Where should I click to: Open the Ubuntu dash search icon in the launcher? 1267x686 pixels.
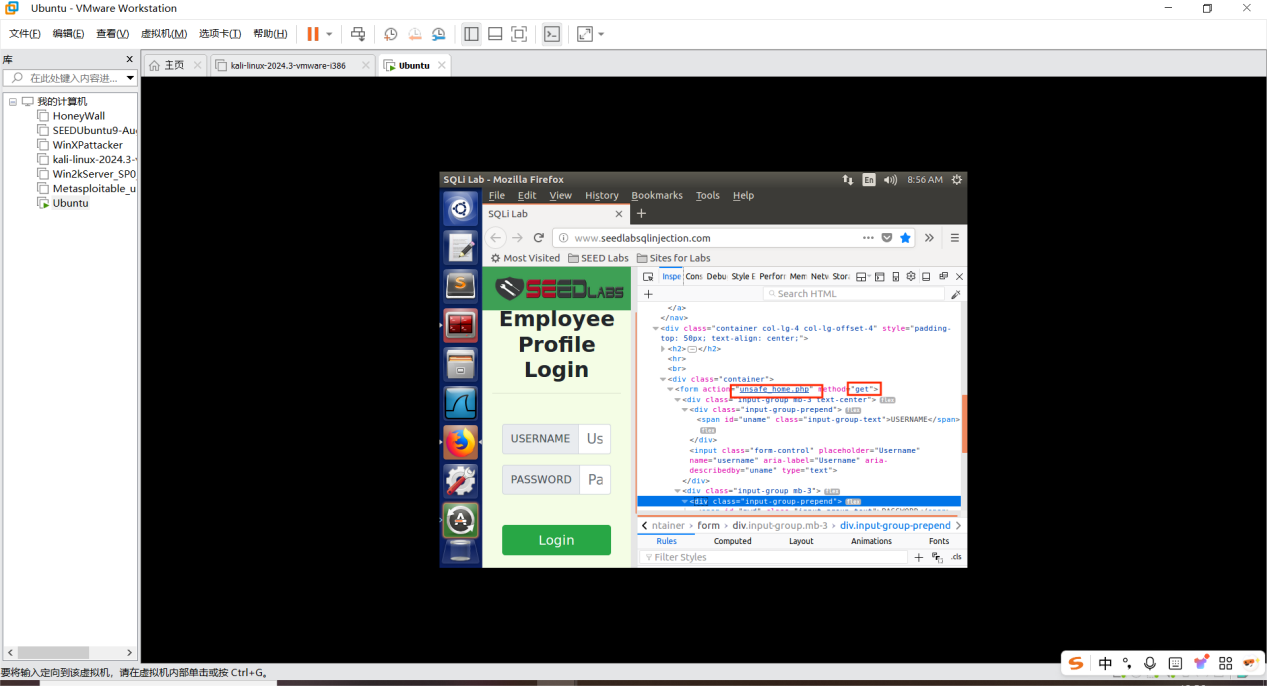(x=461, y=209)
